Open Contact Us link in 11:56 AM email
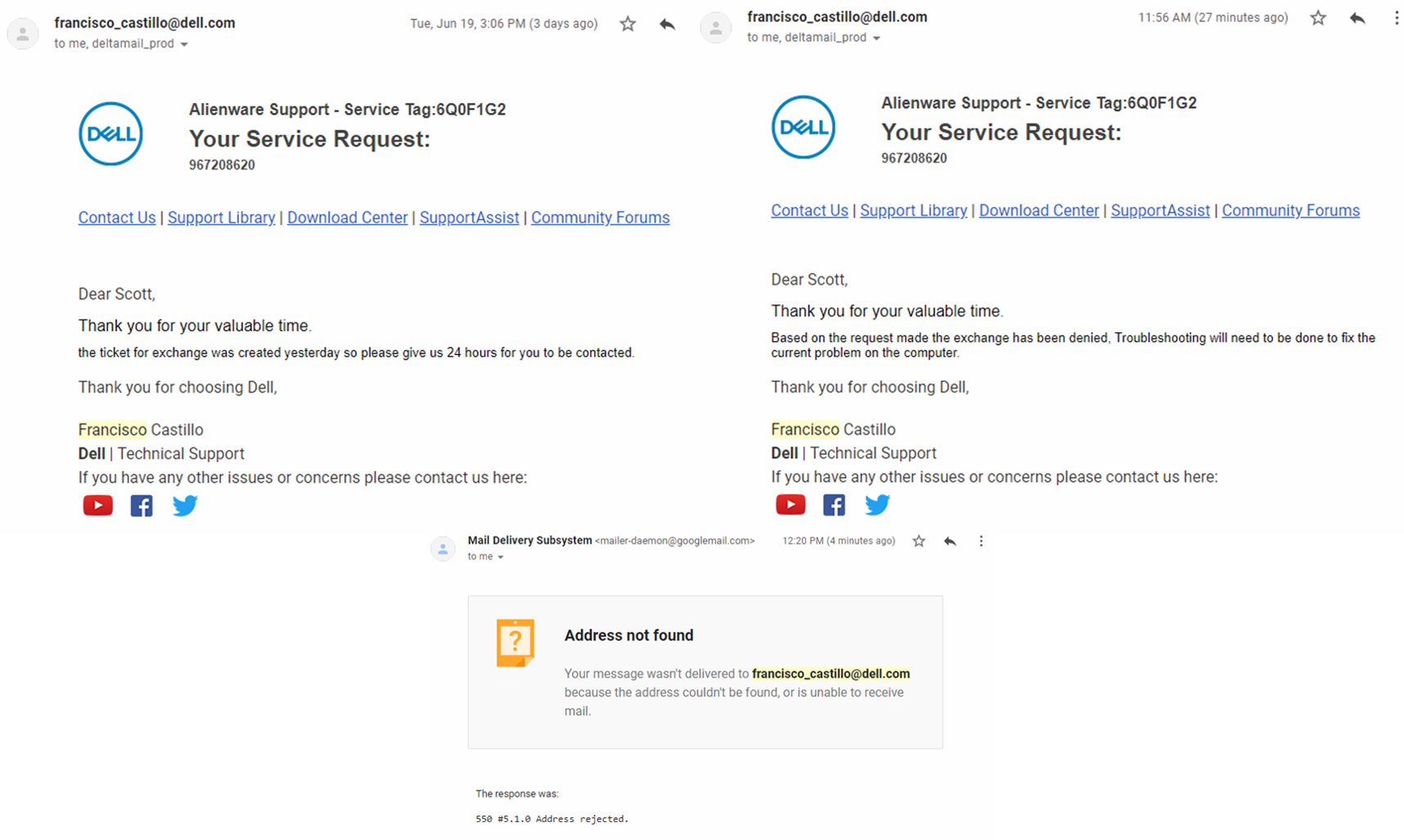 coord(809,210)
